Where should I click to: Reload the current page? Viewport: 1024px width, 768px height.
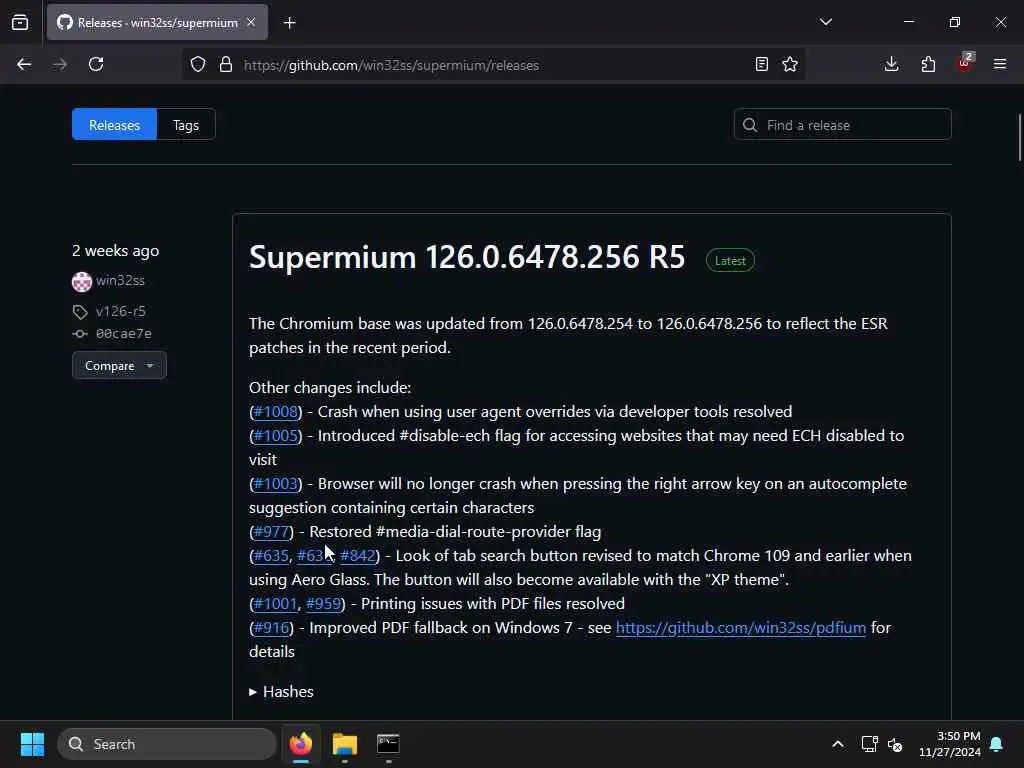96,64
